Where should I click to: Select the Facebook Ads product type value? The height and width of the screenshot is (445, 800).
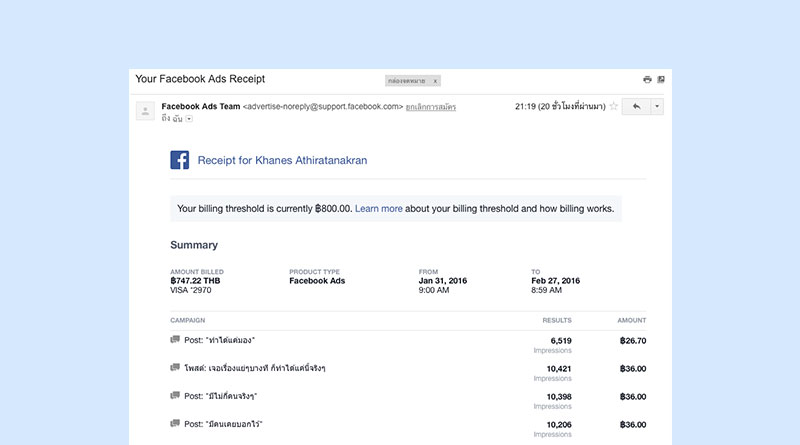[x=317, y=281]
